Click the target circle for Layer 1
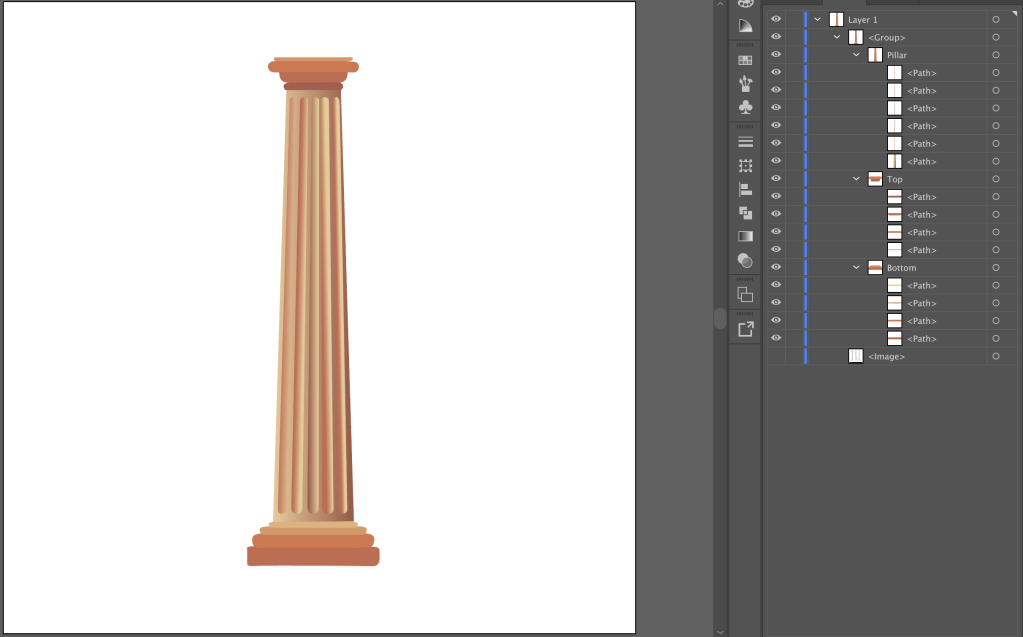Viewport: 1023px width, 637px height. [x=996, y=19]
